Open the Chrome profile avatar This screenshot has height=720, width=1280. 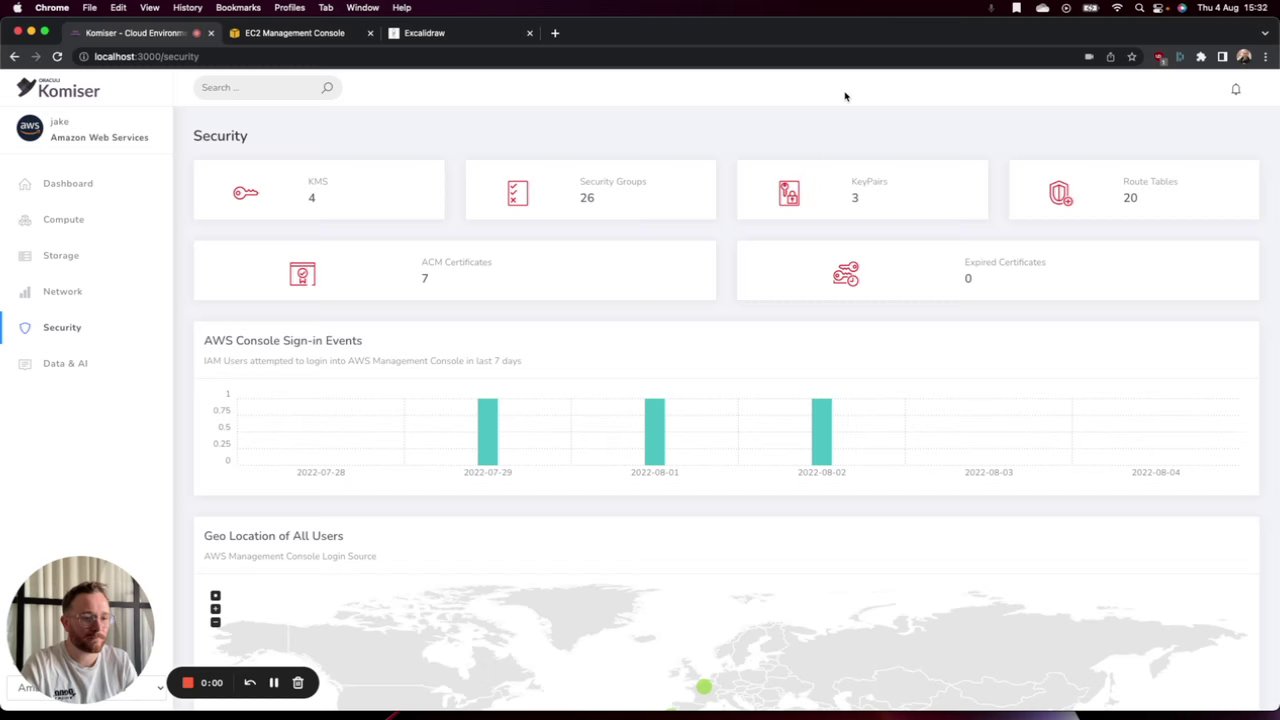(x=1244, y=57)
